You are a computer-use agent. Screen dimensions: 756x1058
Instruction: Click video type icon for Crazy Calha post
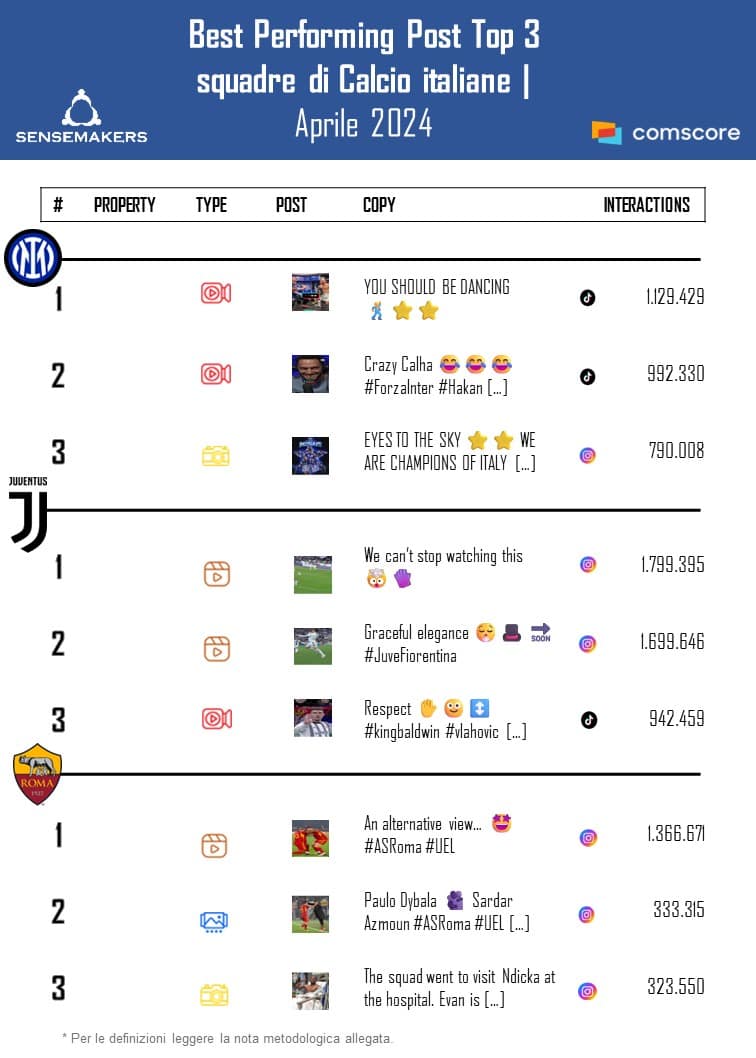tap(216, 374)
